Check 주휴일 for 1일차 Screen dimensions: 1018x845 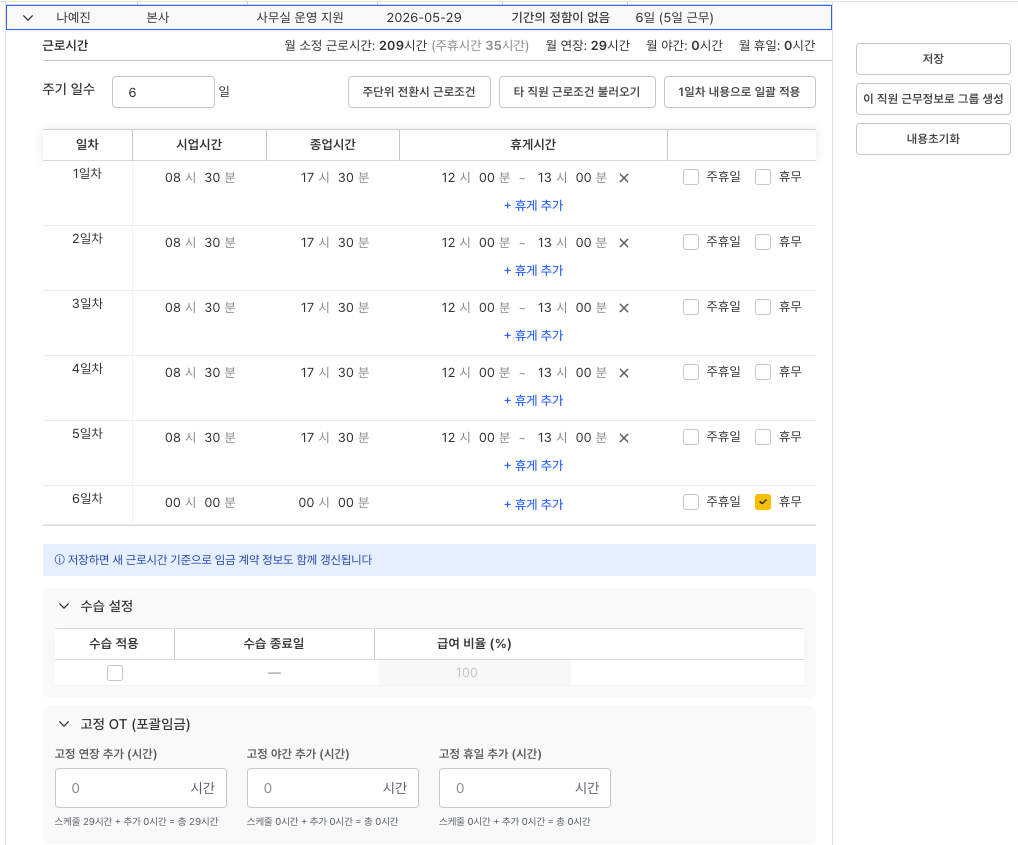691,177
